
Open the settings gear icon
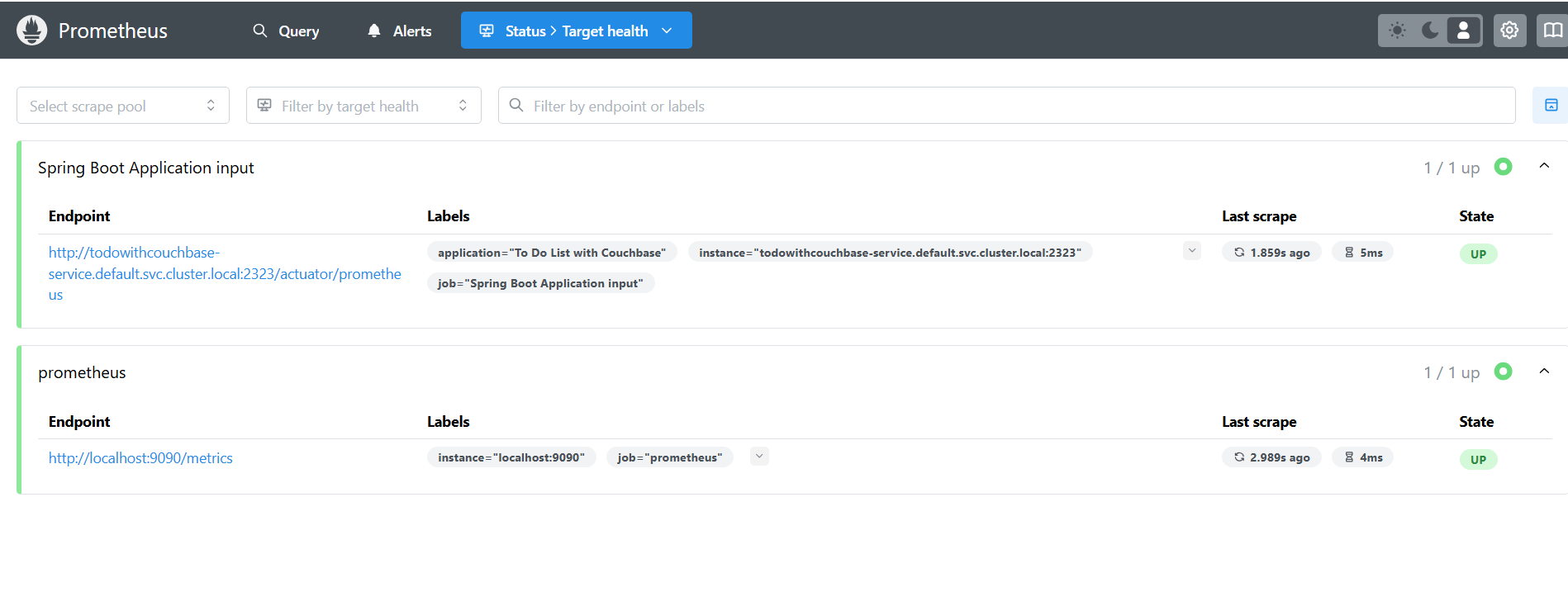1509,31
